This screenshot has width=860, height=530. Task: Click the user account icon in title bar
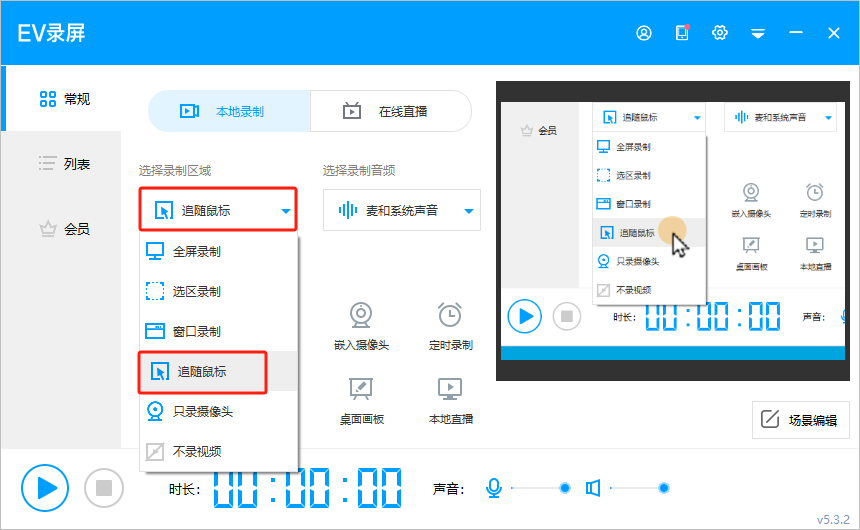coord(644,33)
